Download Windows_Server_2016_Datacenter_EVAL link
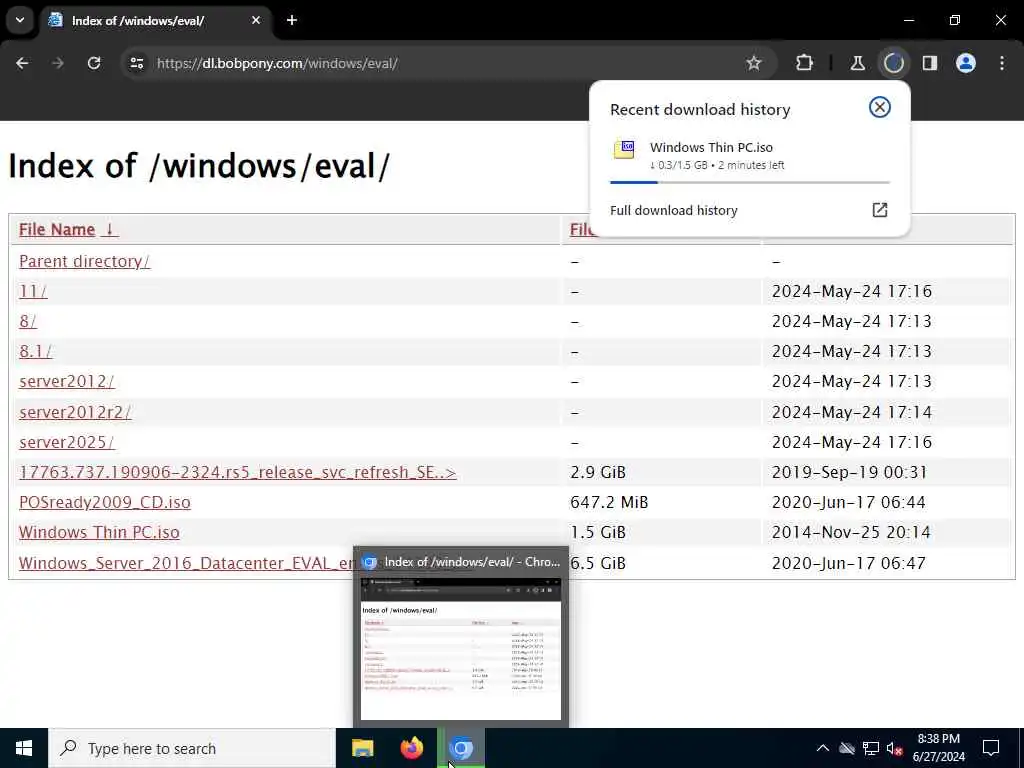The image size is (1024, 768). [186, 563]
